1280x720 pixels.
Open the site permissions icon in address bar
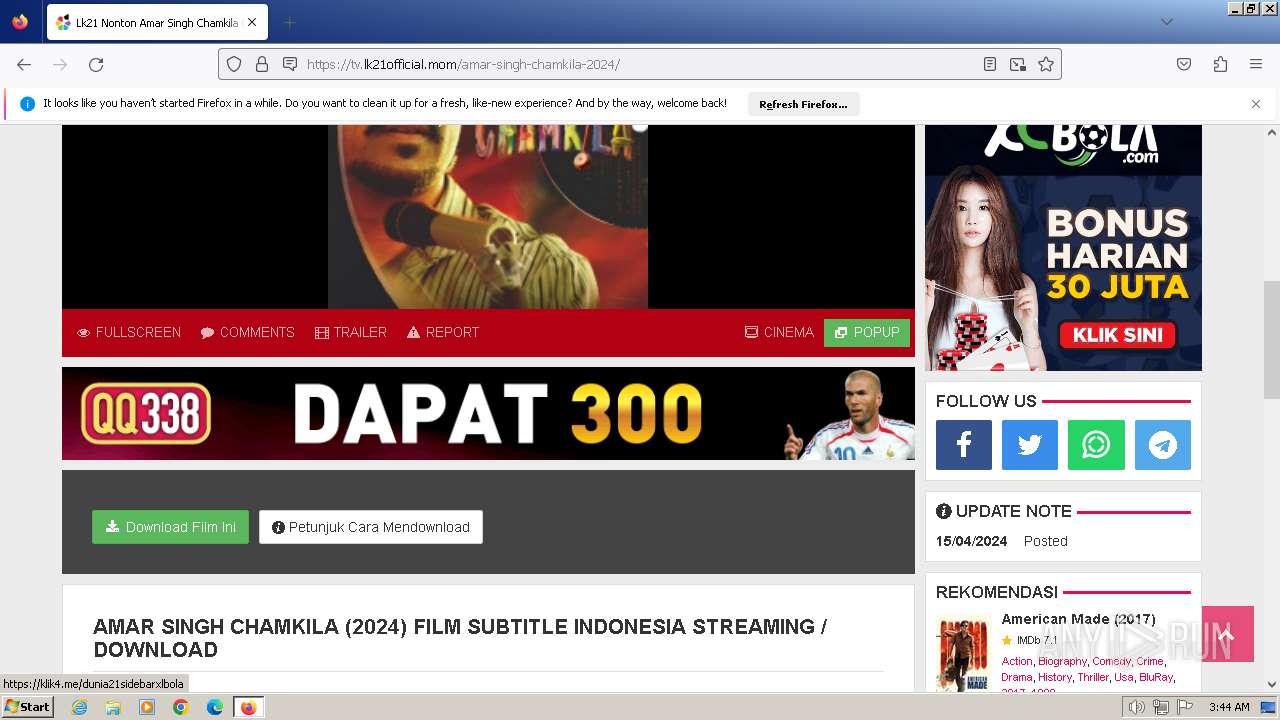click(290, 64)
